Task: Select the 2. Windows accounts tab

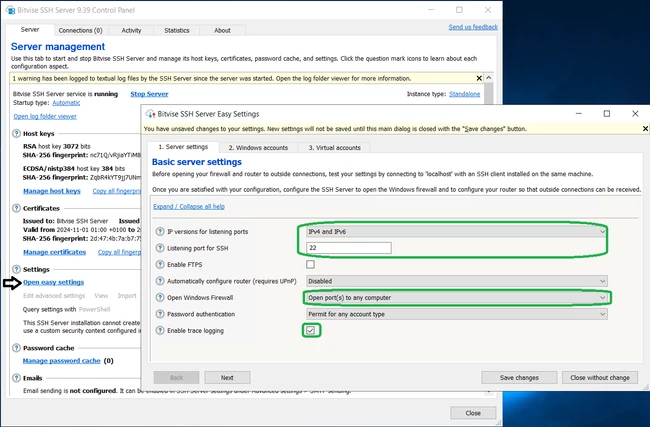Action: point(258,148)
